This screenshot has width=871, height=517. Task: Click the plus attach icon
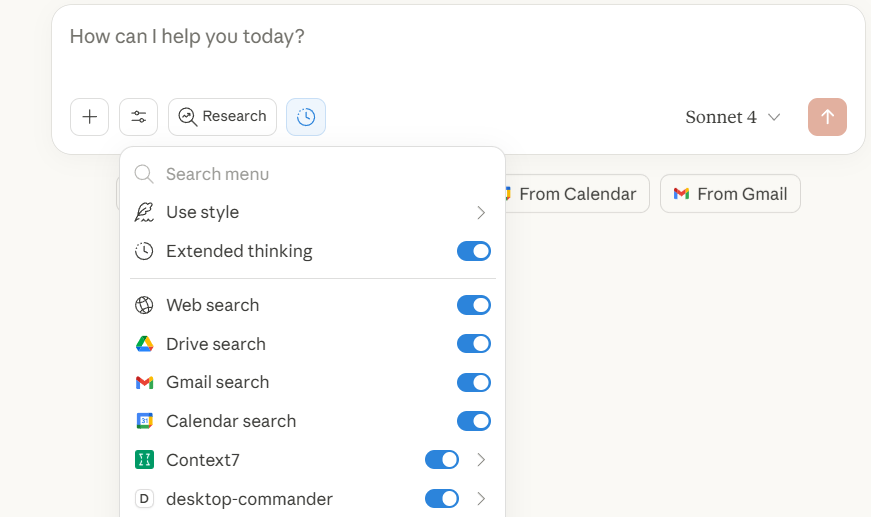click(x=89, y=117)
